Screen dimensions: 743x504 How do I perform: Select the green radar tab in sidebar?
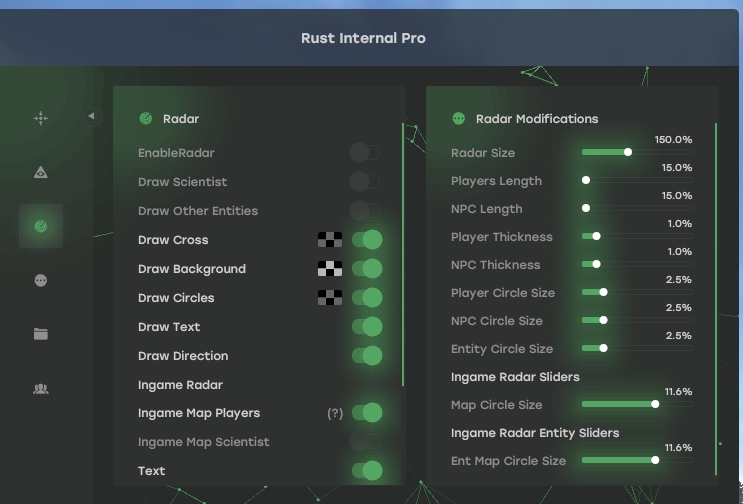pyautogui.click(x=41, y=226)
